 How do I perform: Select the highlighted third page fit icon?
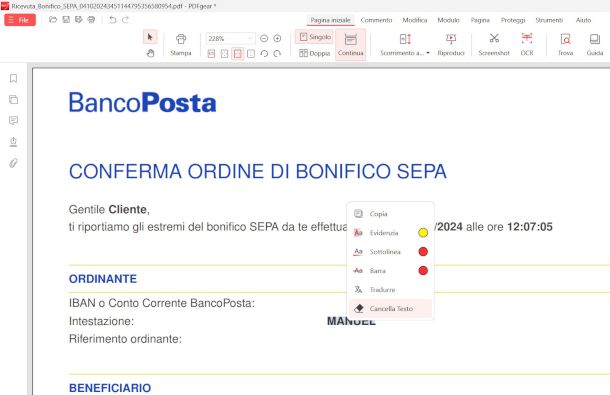tap(238, 53)
